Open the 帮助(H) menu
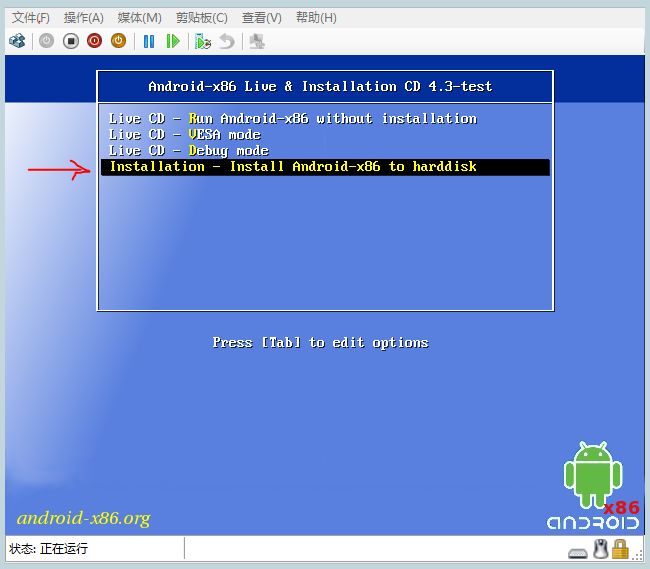This screenshot has height=569, width=650. click(x=316, y=18)
